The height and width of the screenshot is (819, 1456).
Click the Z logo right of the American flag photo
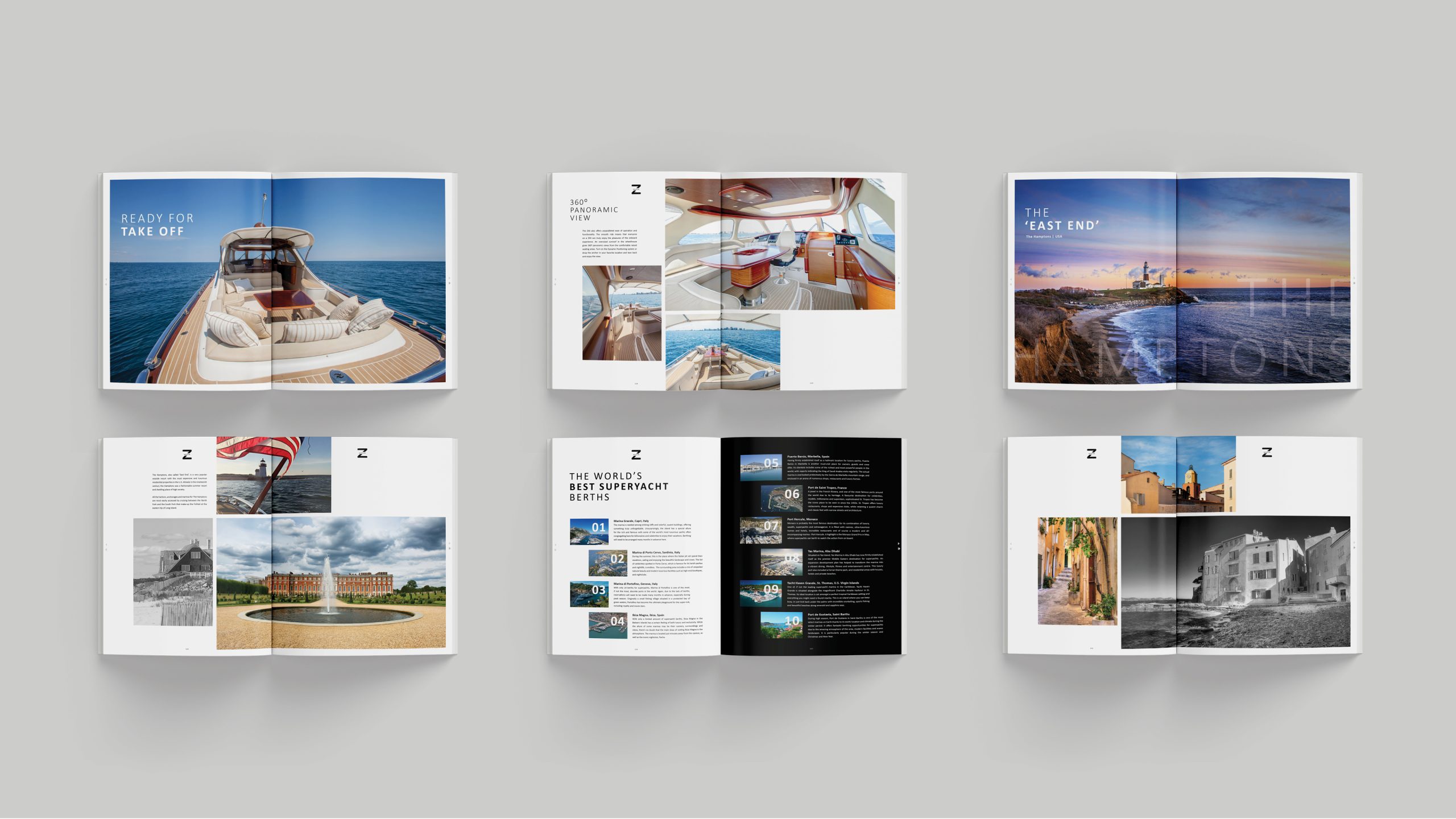(x=362, y=453)
